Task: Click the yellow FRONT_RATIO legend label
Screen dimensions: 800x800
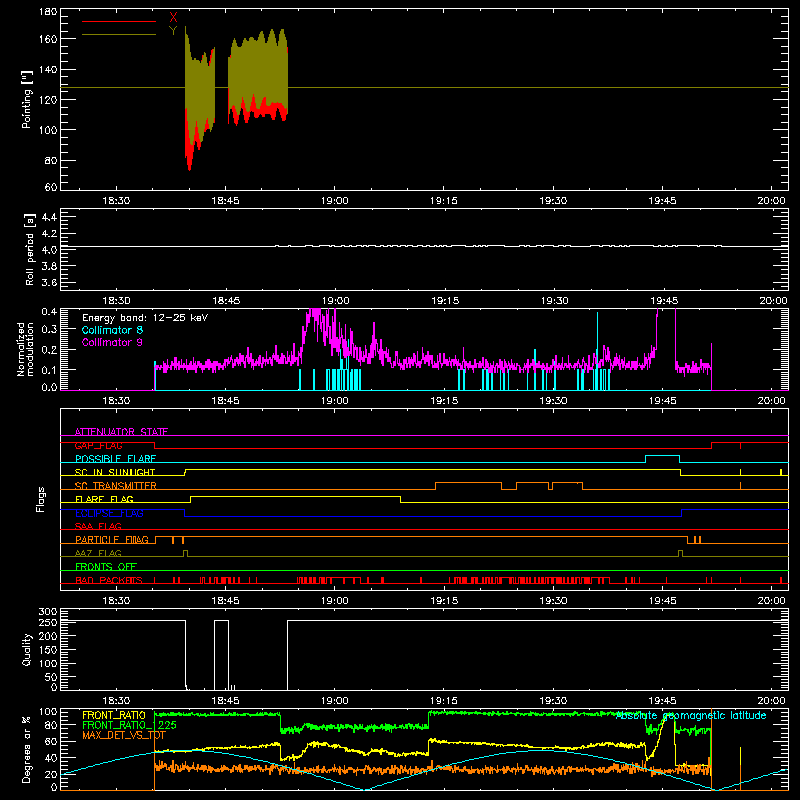Action: 114,715
